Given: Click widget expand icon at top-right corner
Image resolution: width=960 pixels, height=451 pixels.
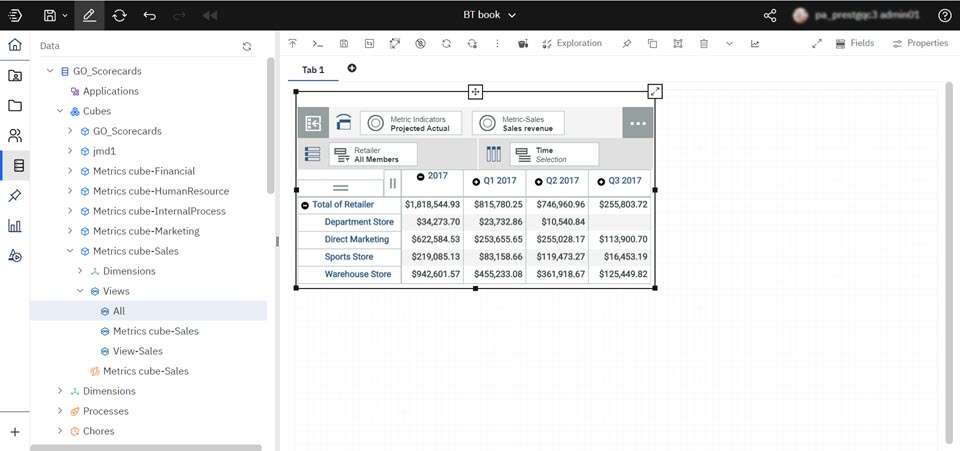Looking at the screenshot, I should tap(655, 91).
